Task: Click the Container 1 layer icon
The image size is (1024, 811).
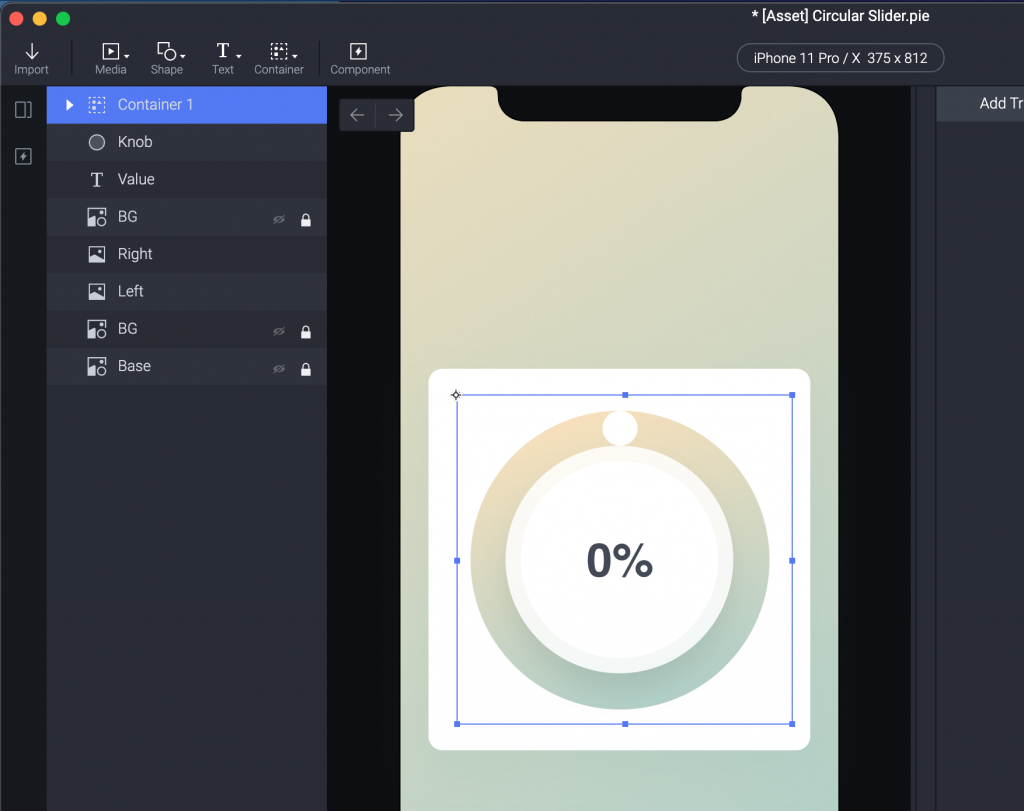Action: pyautogui.click(x=97, y=104)
